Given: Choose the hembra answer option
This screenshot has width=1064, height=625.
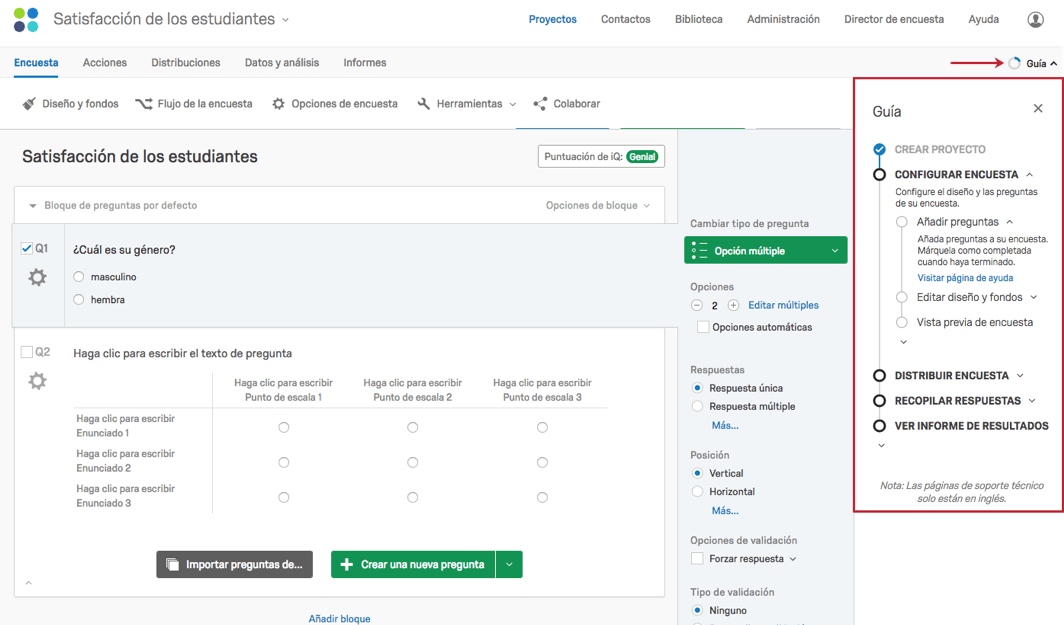Looking at the screenshot, I should pos(79,299).
